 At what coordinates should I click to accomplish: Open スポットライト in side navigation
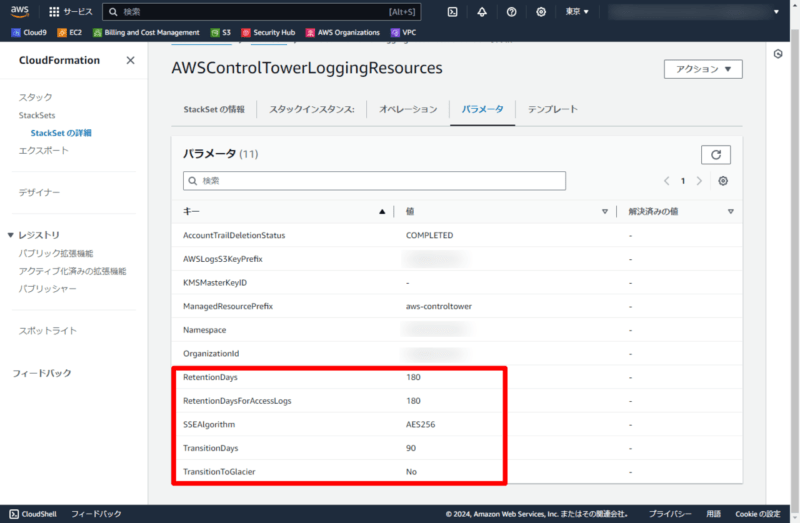tap(47, 331)
